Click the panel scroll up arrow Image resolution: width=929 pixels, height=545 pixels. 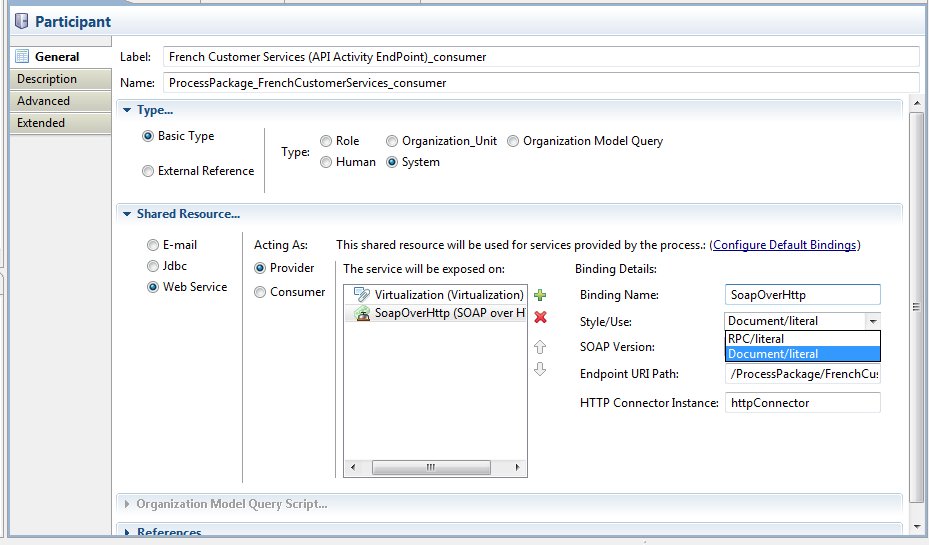pyautogui.click(x=917, y=103)
